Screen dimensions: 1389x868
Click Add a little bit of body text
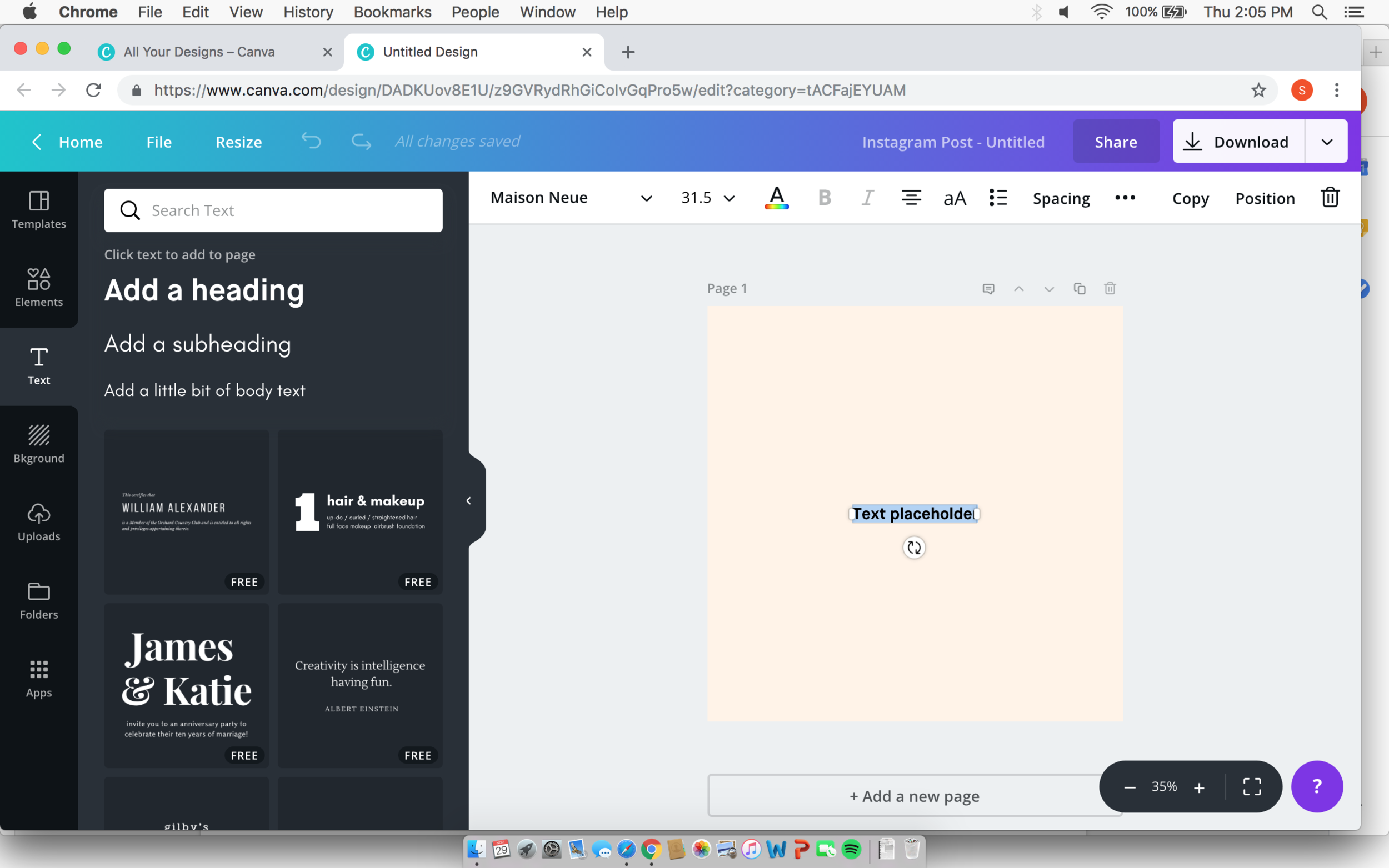click(x=204, y=391)
